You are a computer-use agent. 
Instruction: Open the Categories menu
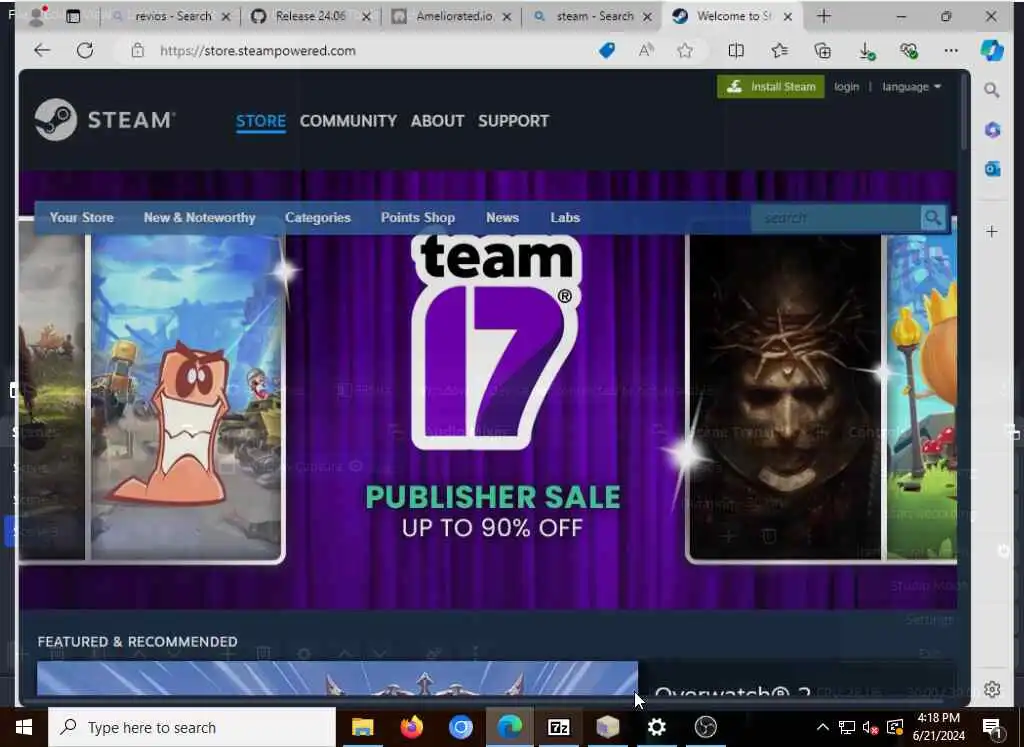click(317, 217)
